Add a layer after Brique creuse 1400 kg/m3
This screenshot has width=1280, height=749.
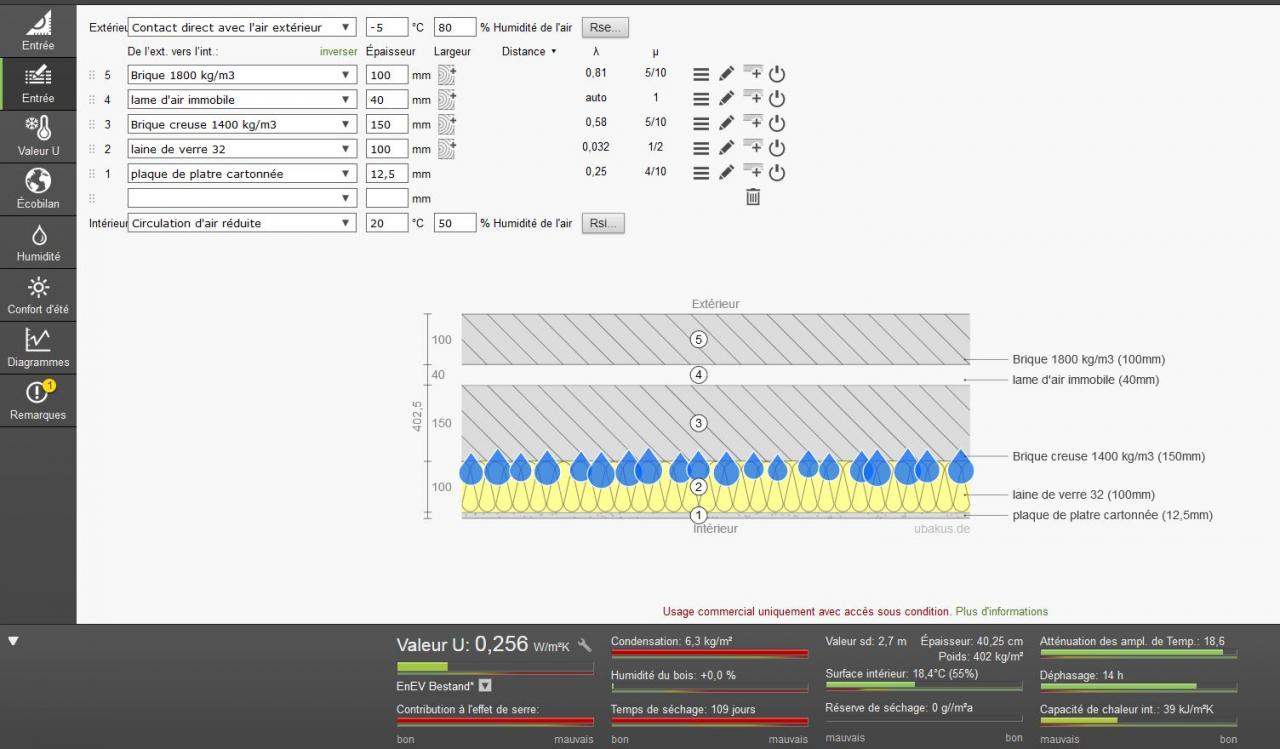pyautogui.click(x=752, y=122)
